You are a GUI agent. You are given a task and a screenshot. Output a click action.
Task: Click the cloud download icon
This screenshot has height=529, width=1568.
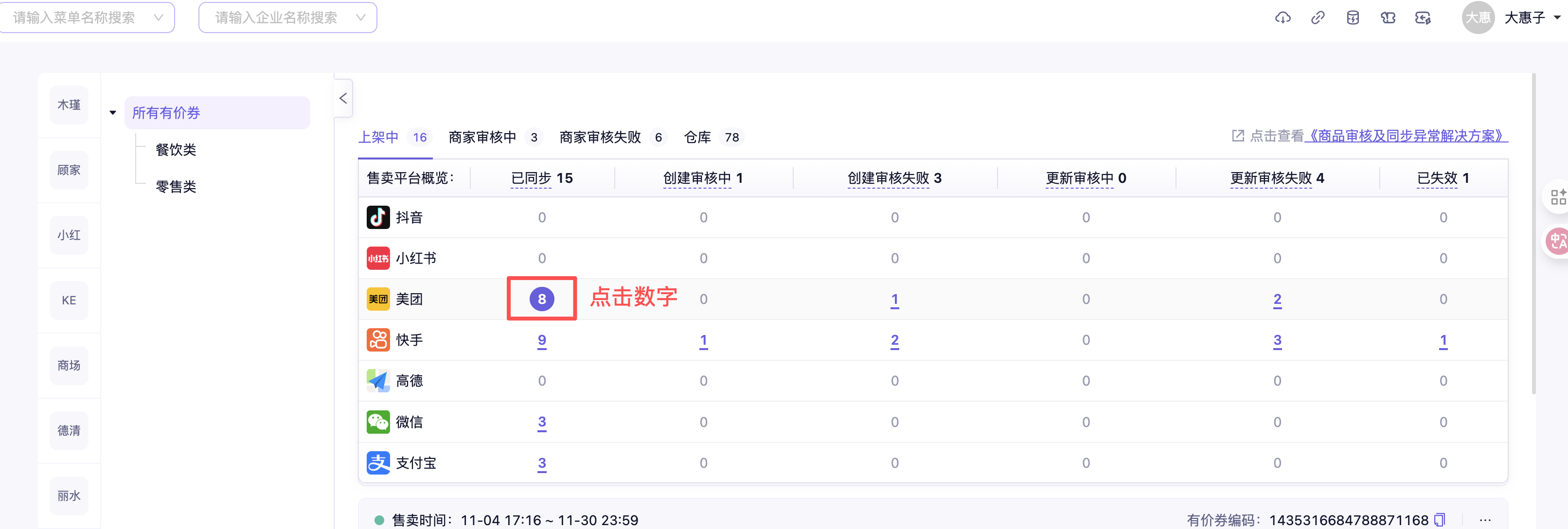tap(1283, 18)
